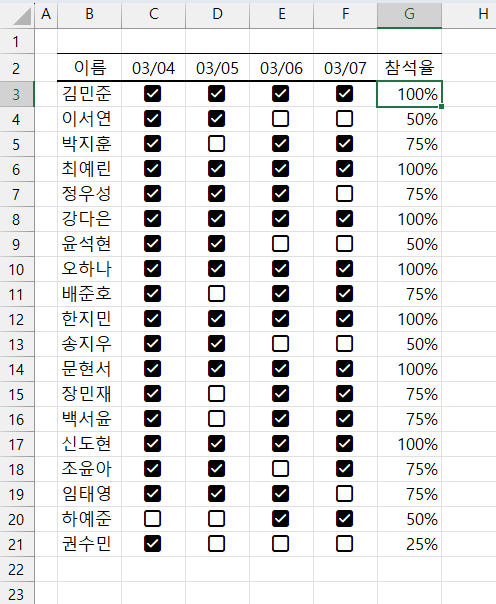Select the name cell 김민준

pyautogui.click(x=89, y=94)
